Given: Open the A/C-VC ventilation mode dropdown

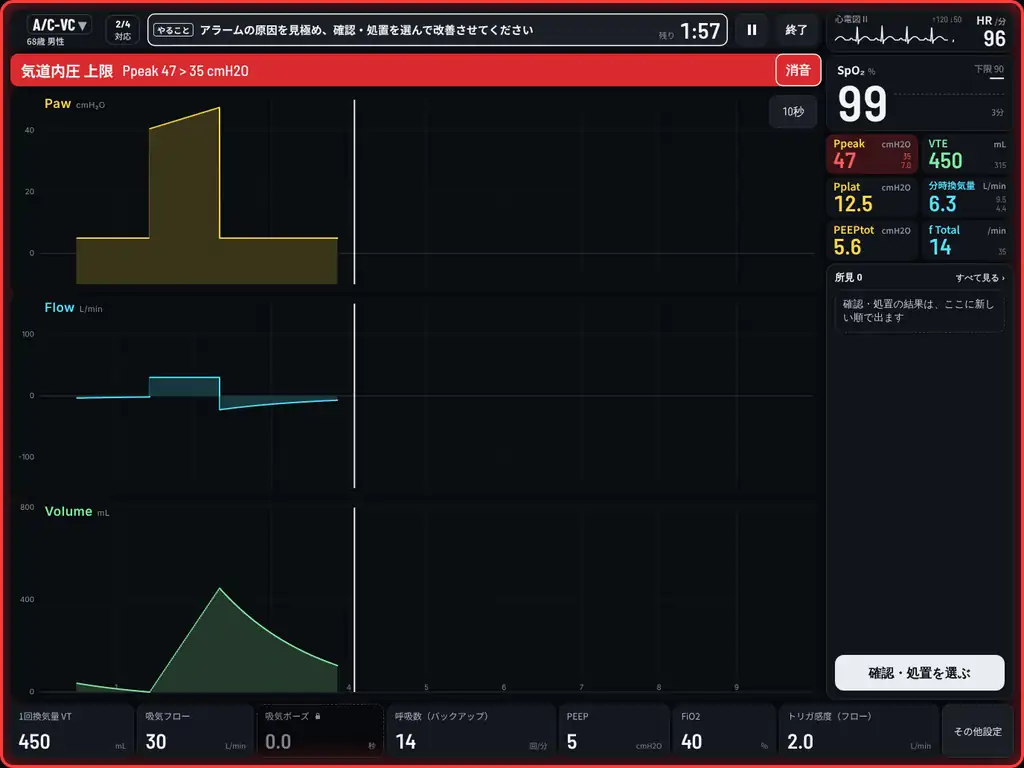Looking at the screenshot, I should coord(59,25).
